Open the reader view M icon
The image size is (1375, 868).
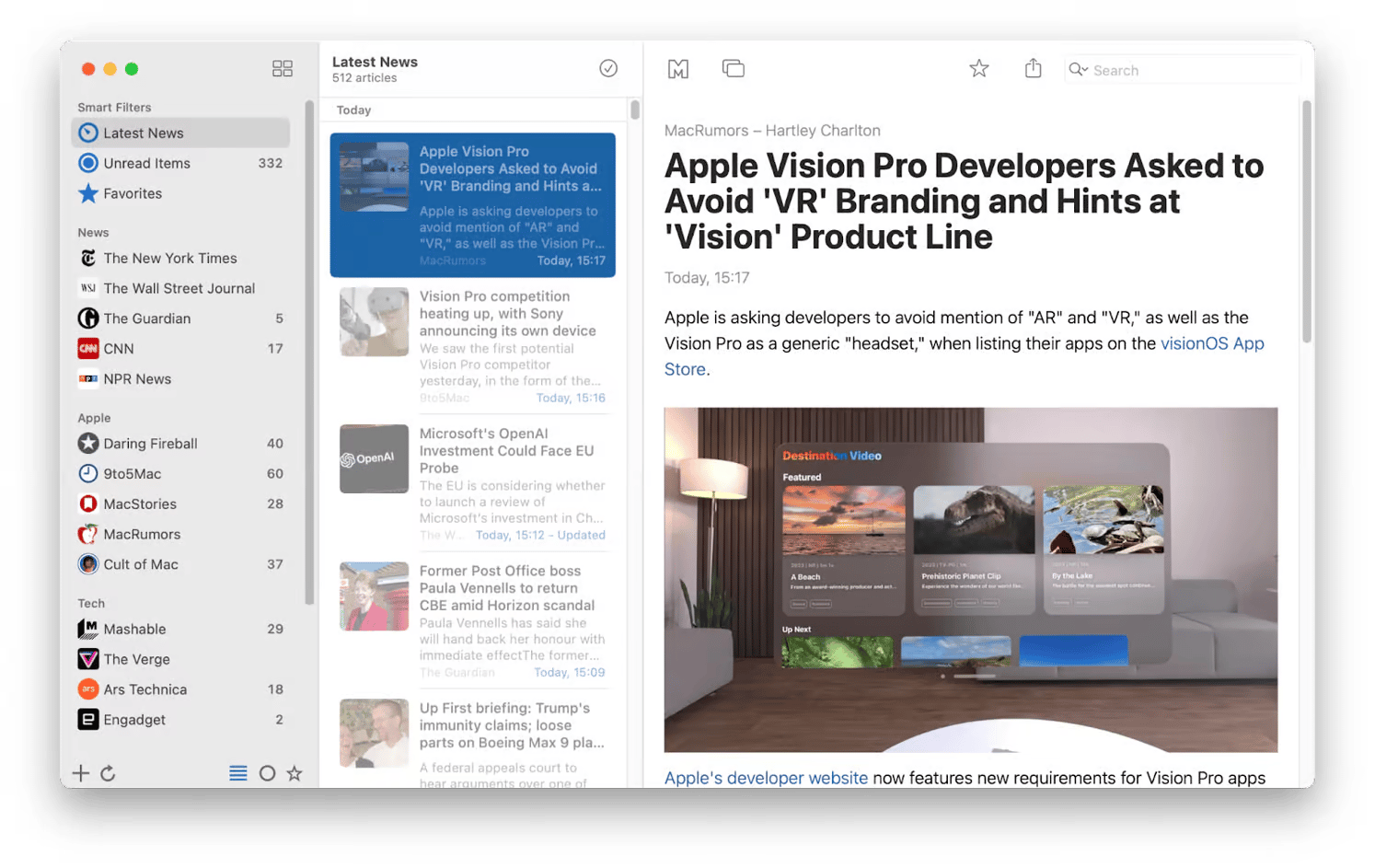678,69
